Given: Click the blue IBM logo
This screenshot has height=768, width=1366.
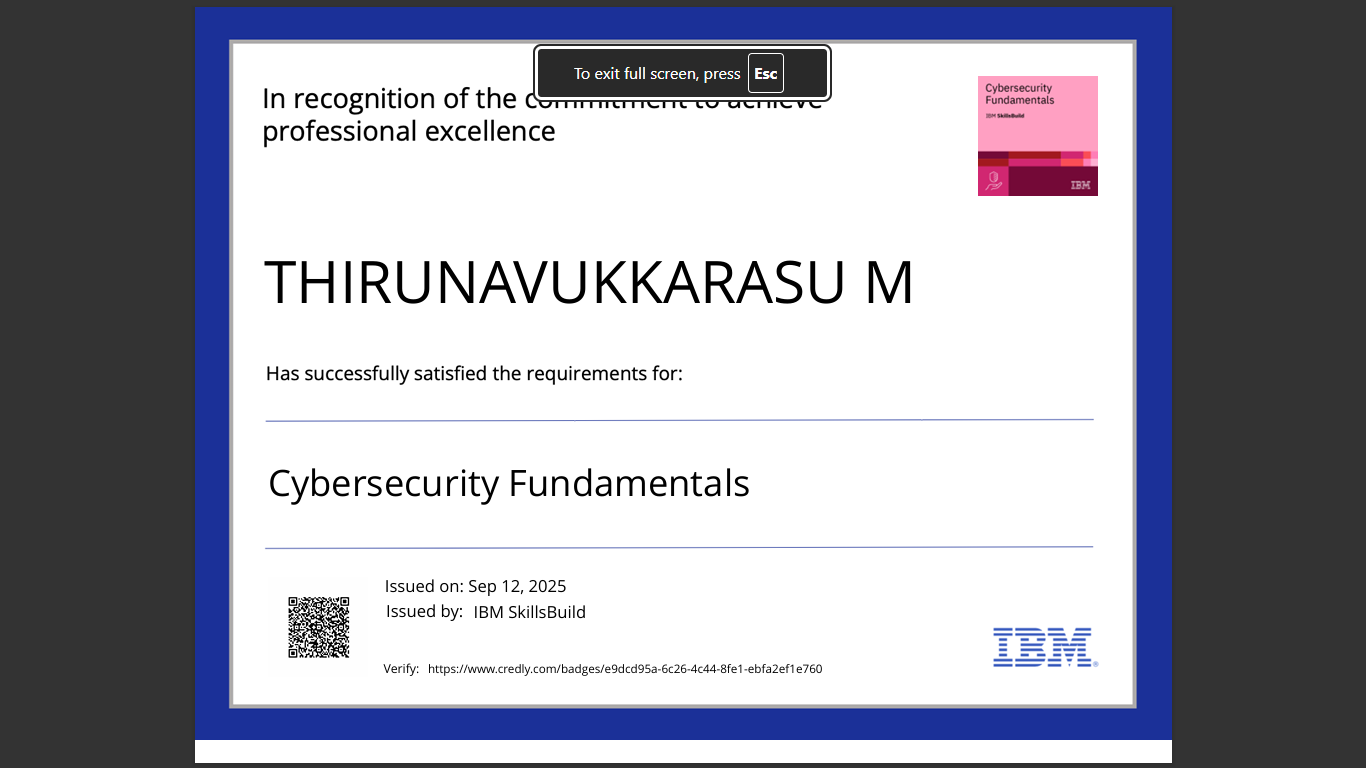Looking at the screenshot, I should click(x=1045, y=647).
